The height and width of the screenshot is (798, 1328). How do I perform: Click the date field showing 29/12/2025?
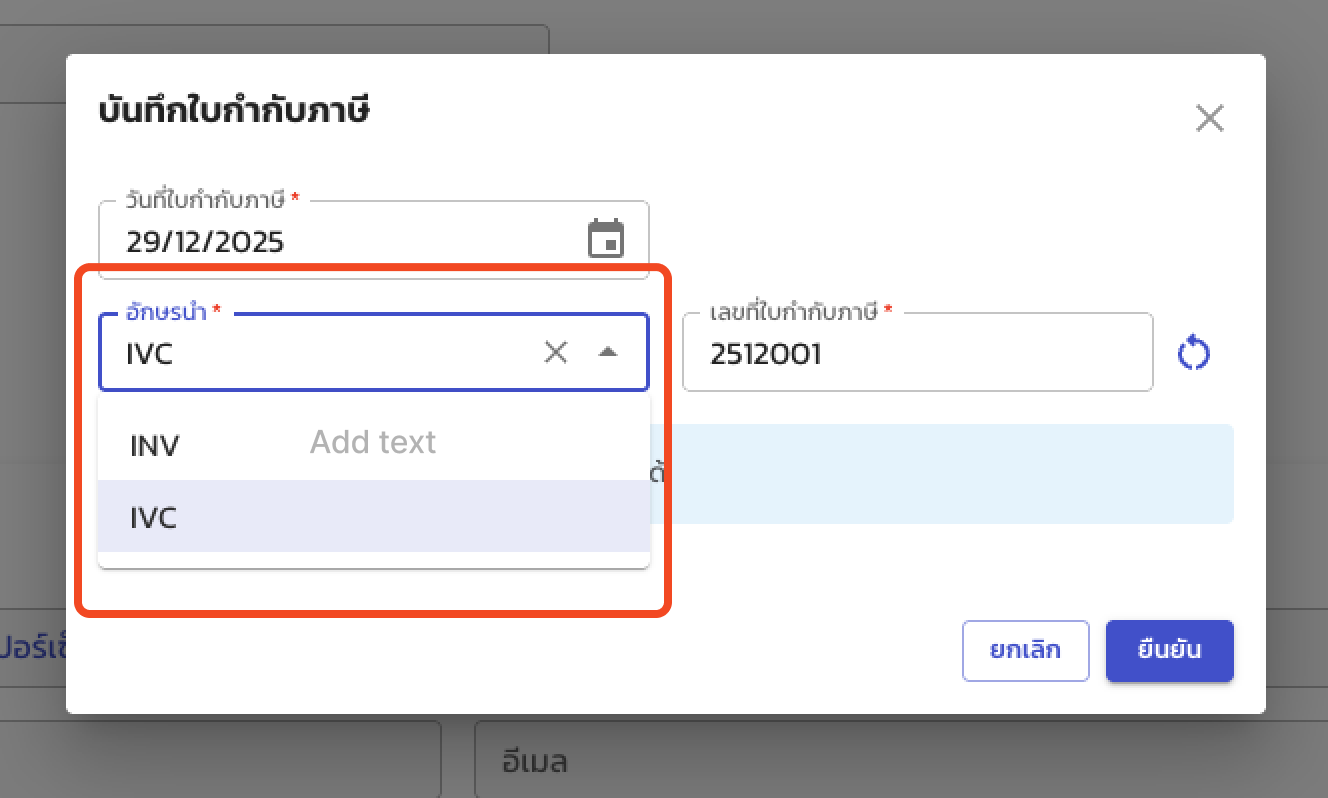tap(300, 240)
